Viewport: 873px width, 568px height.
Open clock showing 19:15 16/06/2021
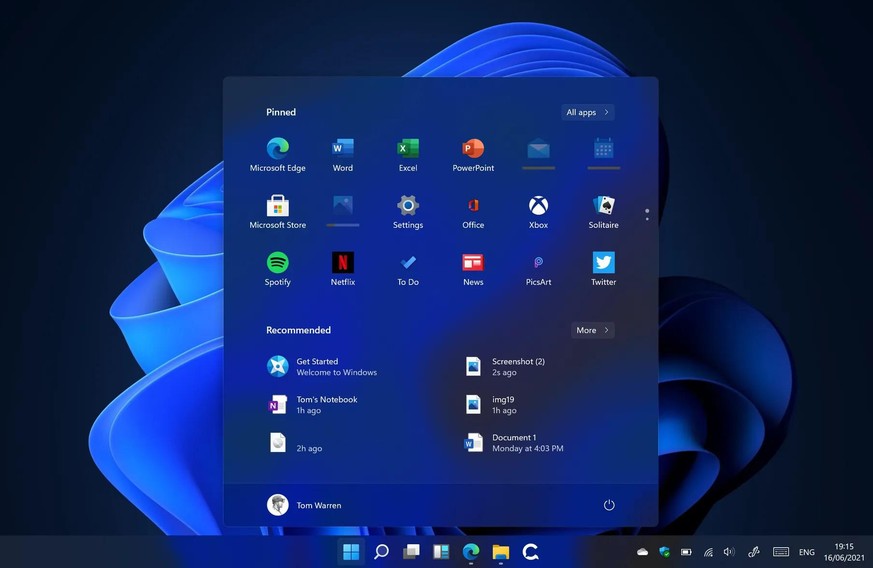click(x=844, y=552)
